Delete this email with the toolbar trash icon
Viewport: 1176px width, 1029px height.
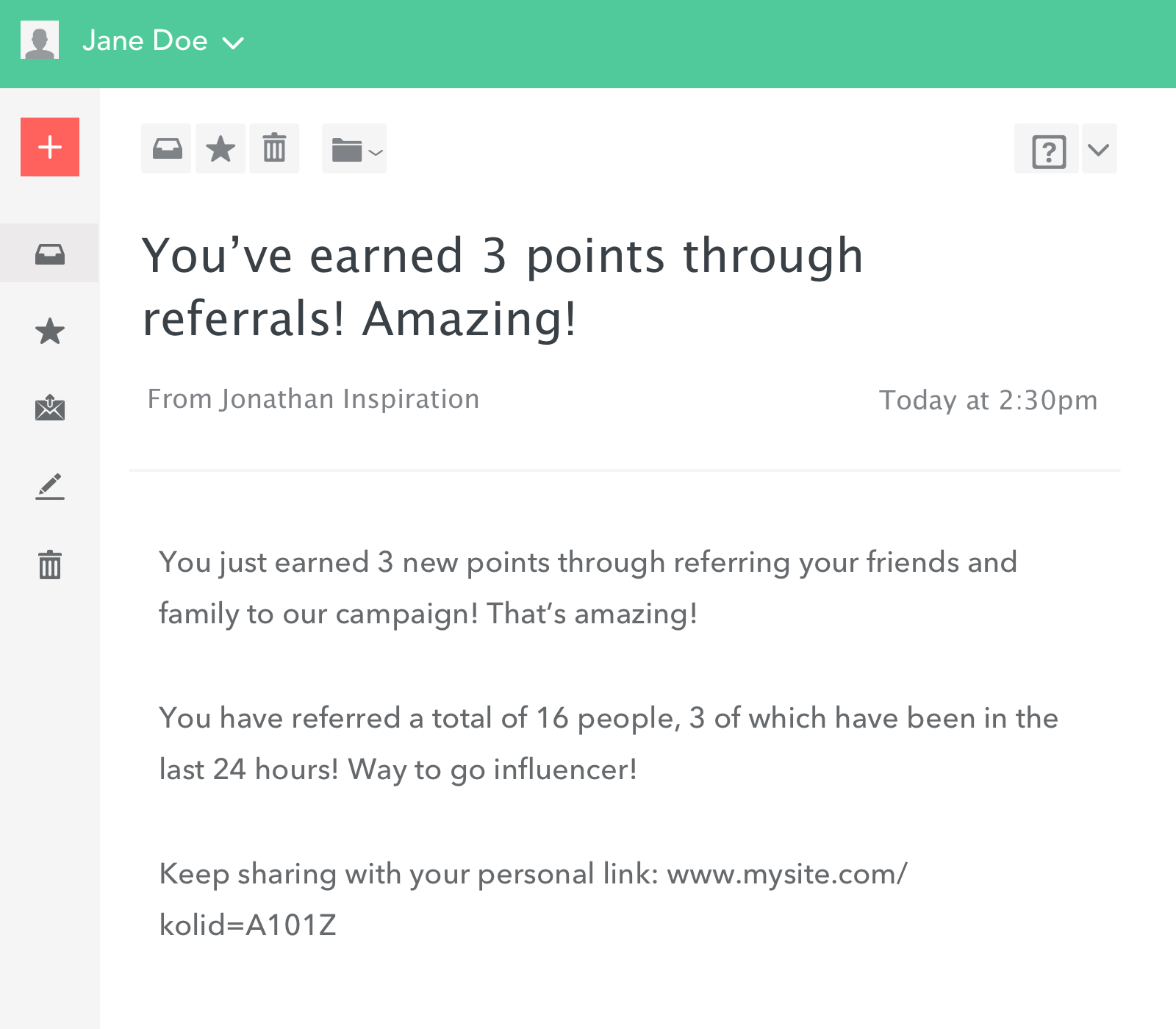[x=274, y=149]
